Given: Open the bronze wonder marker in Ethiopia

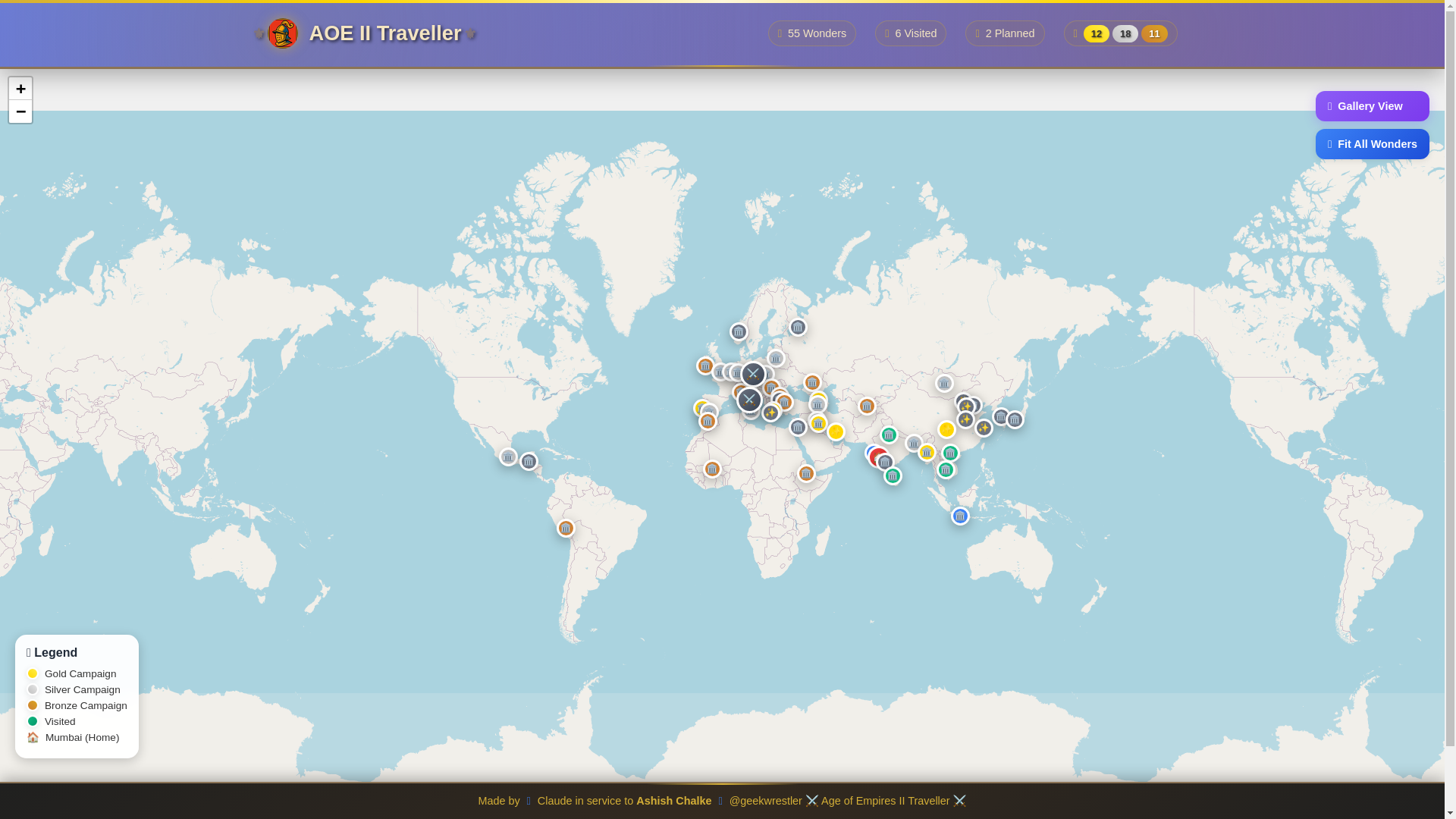Looking at the screenshot, I should click(806, 473).
